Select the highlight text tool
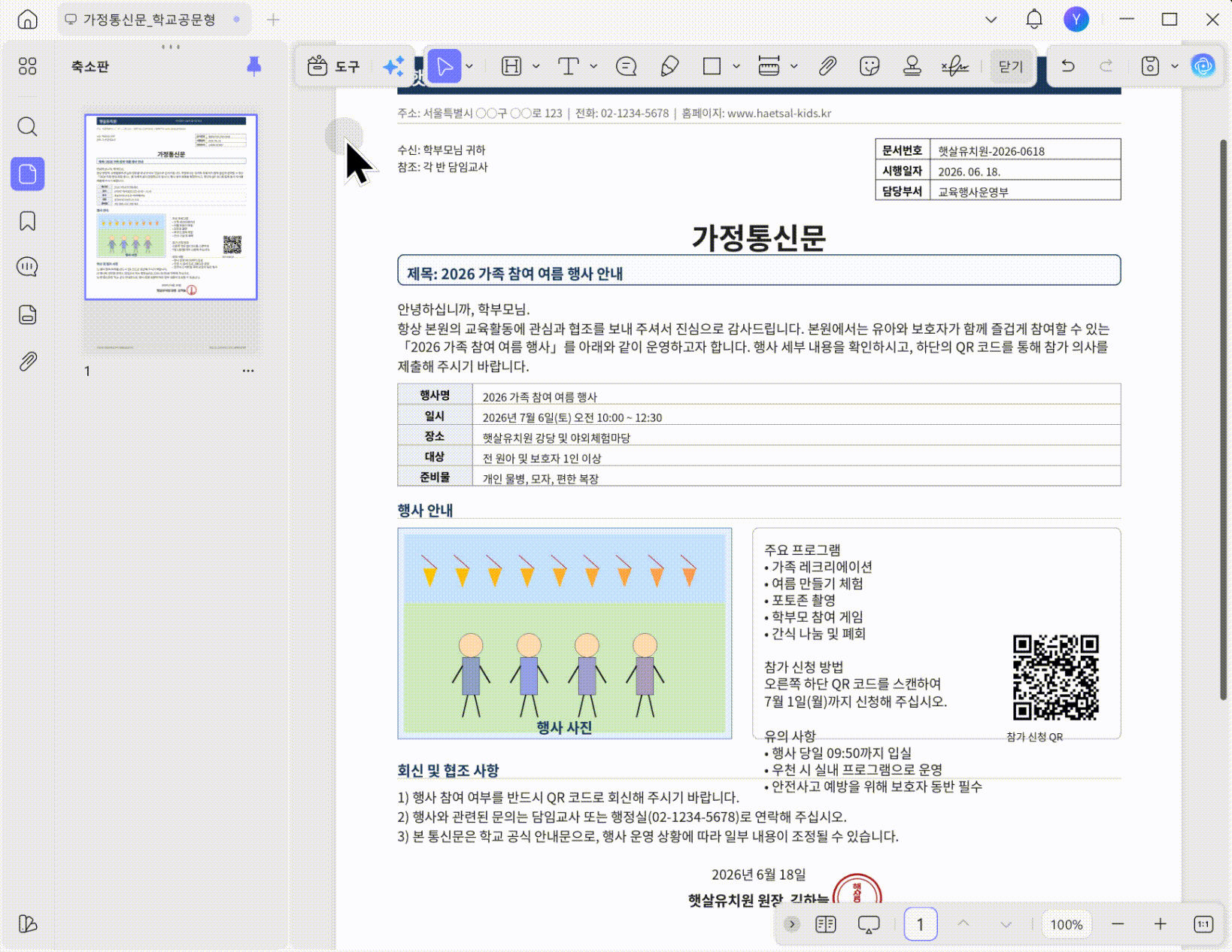This screenshot has width=1232, height=952. (x=511, y=67)
